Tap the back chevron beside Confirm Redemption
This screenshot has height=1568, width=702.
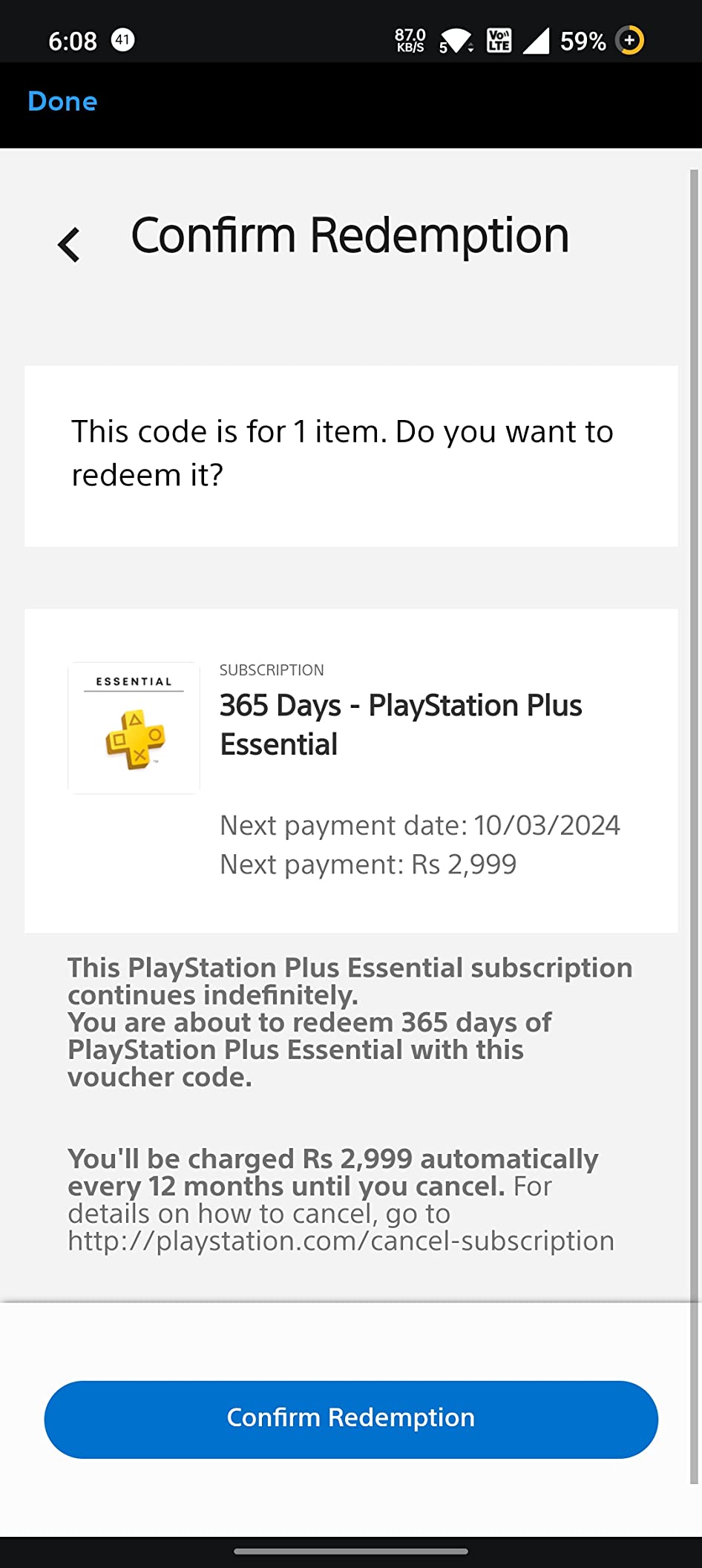[x=69, y=243]
